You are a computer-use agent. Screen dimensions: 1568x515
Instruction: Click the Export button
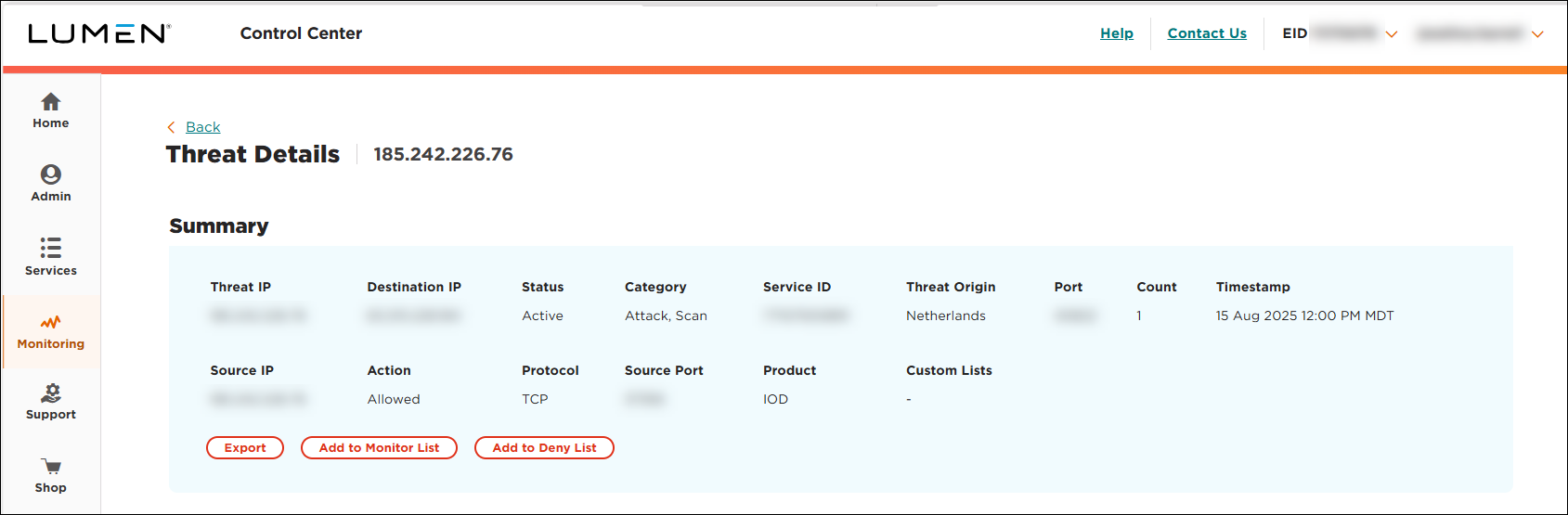pos(245,448)
